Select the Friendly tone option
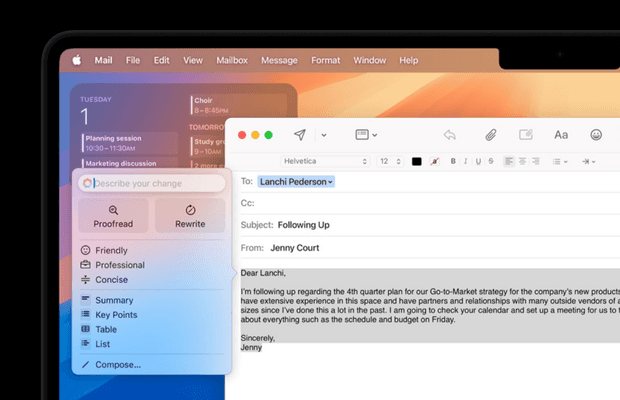620x400 pixels. pyautogui.click(x=104, y=250)
